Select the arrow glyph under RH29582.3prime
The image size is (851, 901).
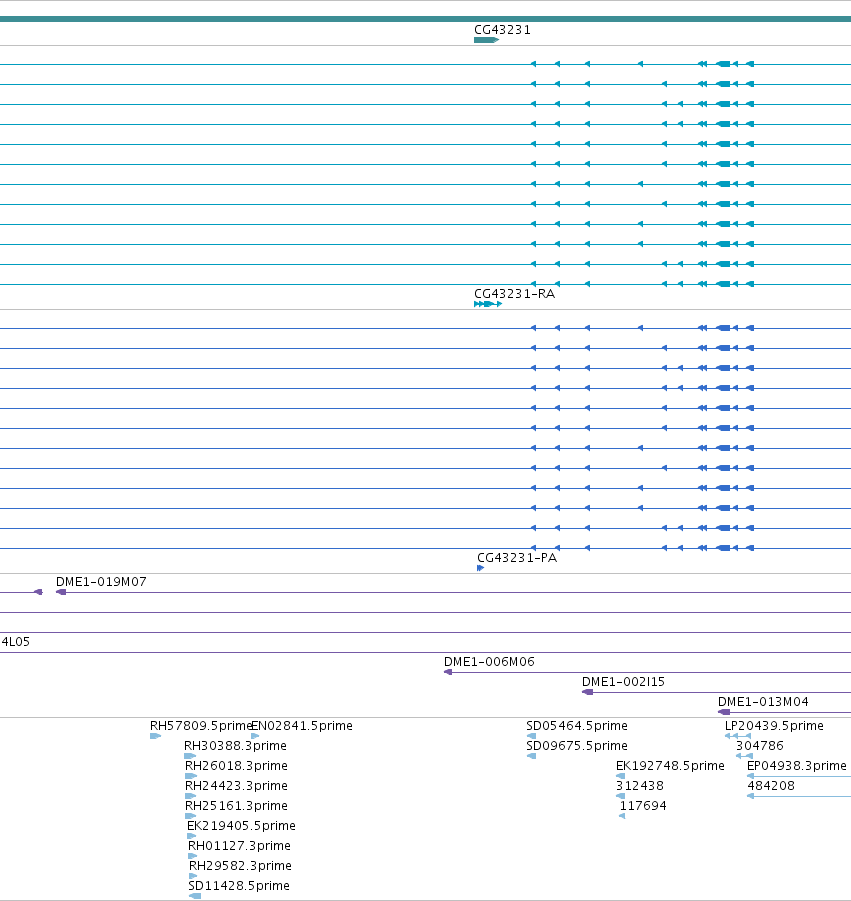pos(193,877)
